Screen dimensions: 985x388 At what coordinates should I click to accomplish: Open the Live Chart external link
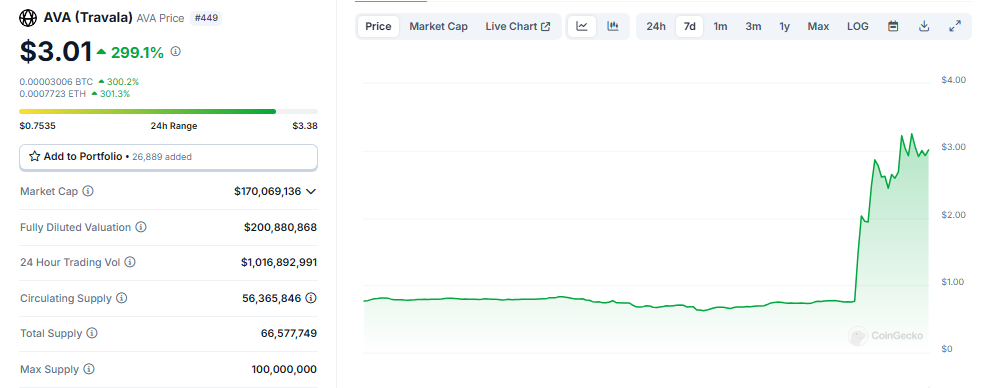[x=518, y=26]
